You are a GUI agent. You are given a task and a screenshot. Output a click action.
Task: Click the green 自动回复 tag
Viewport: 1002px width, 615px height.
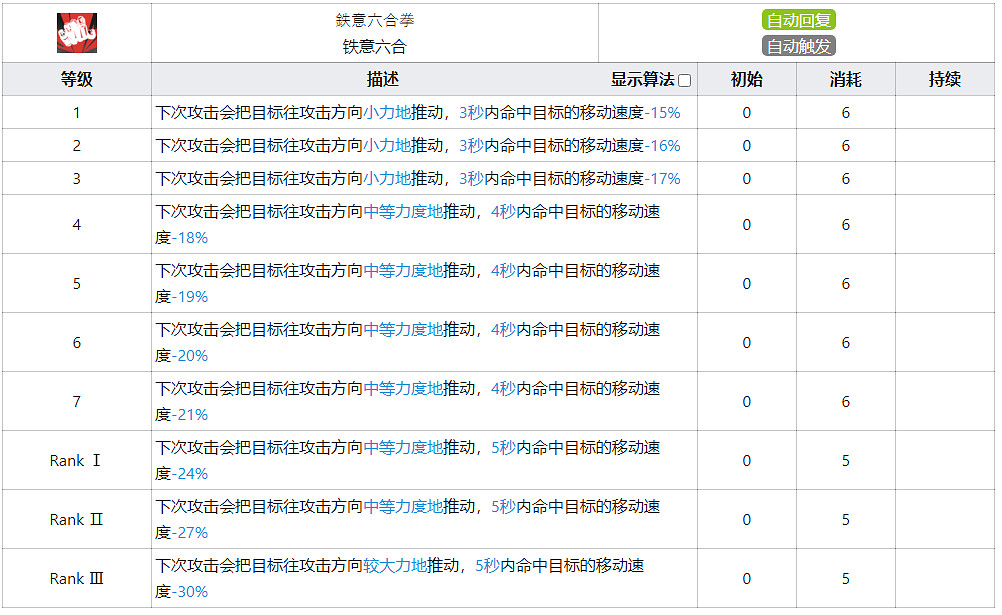click(797, 20)
